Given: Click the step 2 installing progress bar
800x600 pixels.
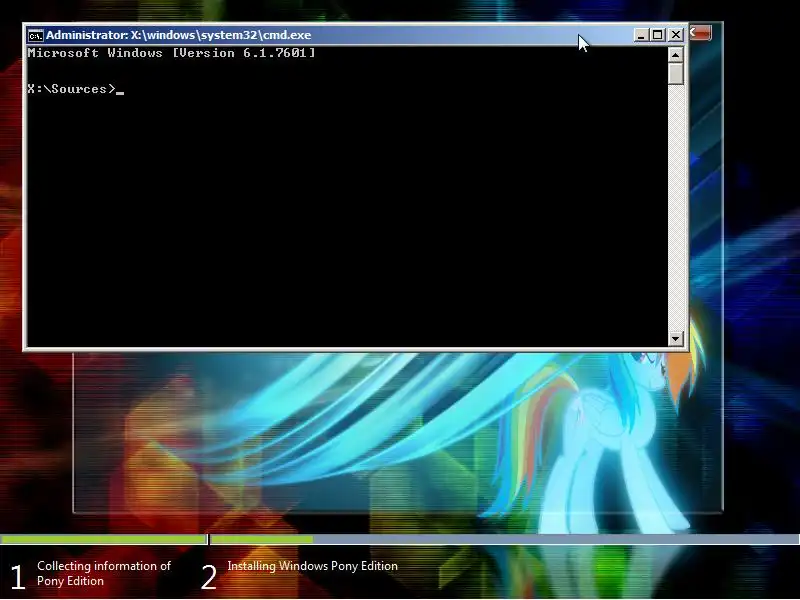Looking at the screenshot, I should (505, 539).
